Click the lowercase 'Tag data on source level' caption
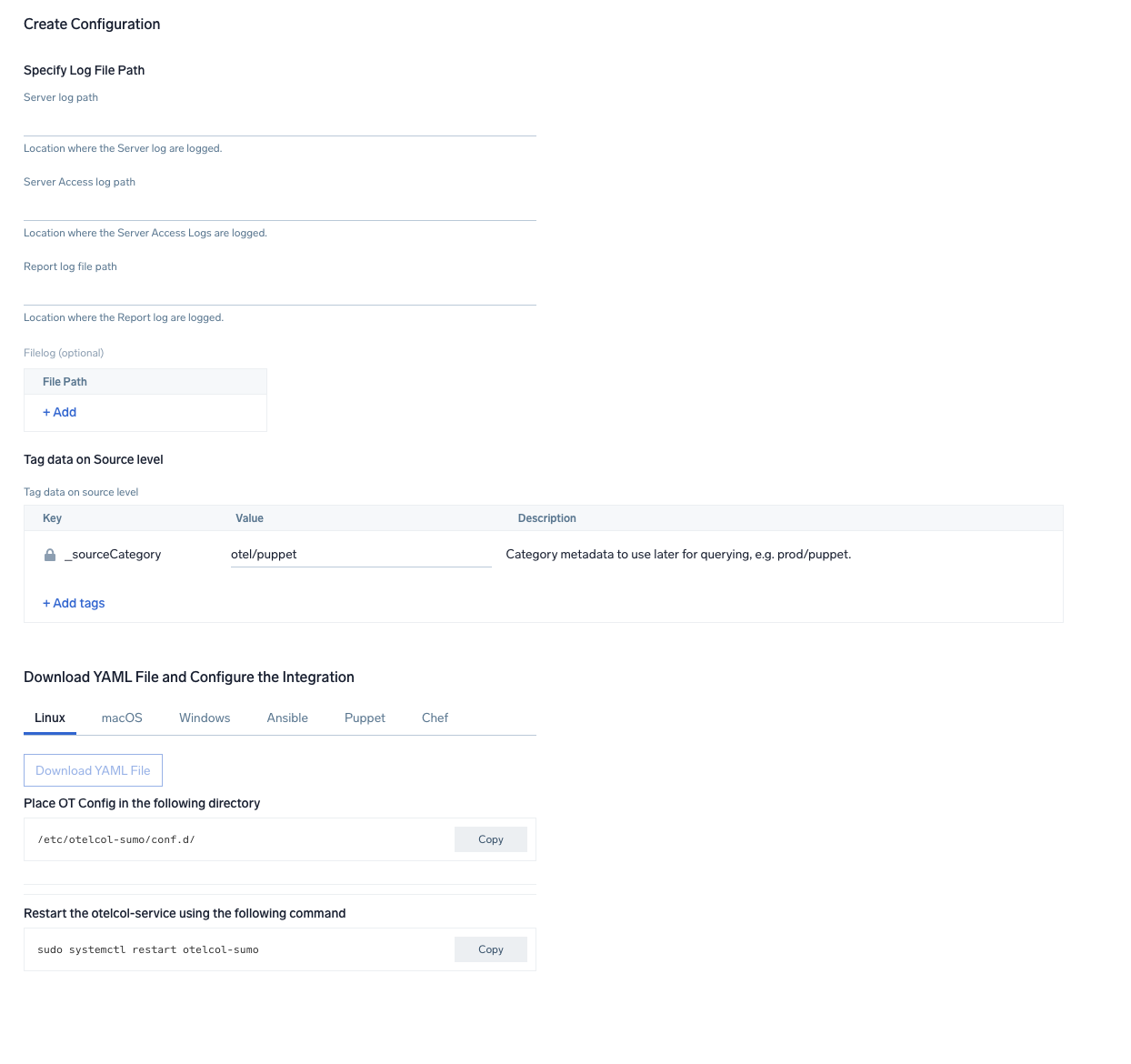The height and width of the screenshot is (1064, 1131). pos(81,492)
